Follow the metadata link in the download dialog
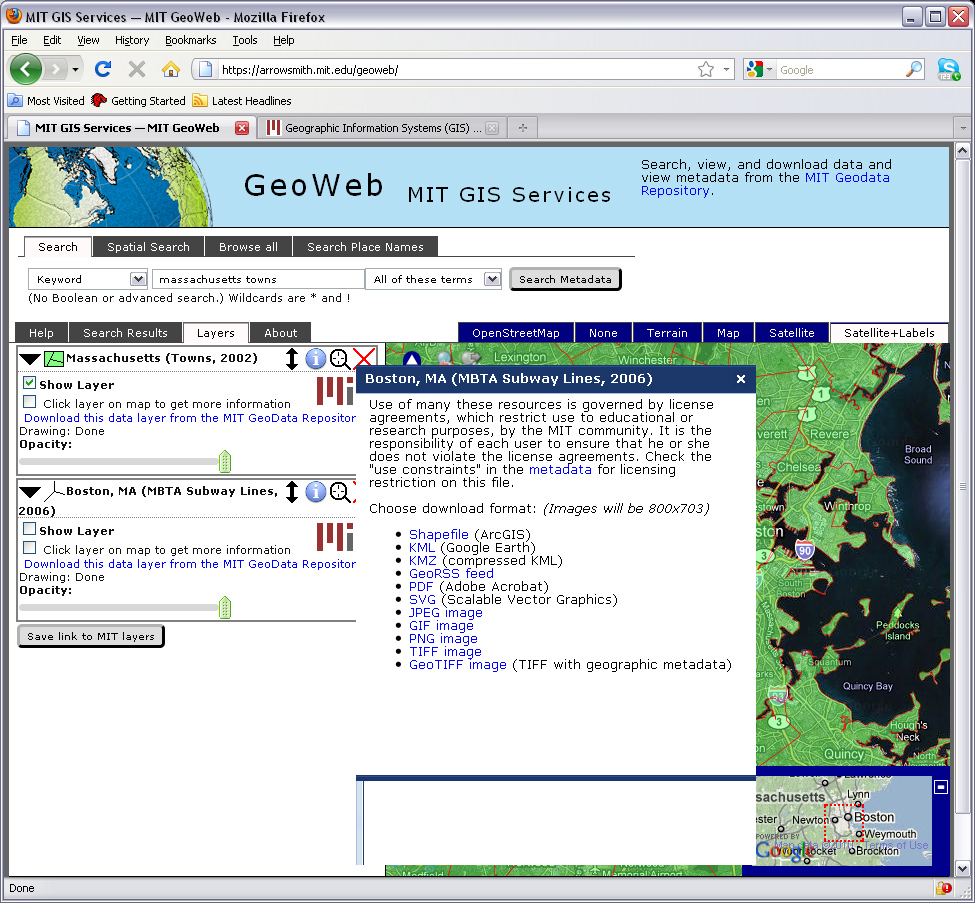Image resolution: width=975 pixels, height=903 pixels. click(x=561, y=469)
